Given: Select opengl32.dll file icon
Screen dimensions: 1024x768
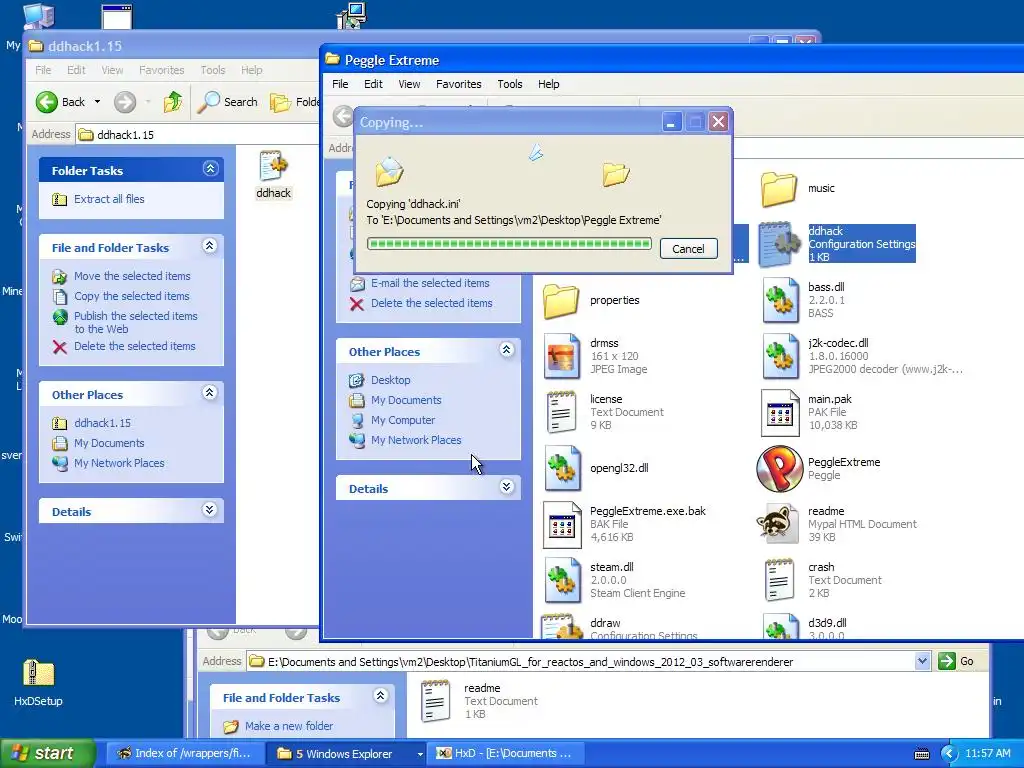Looking at the screenshot, I should pos(562,468).
